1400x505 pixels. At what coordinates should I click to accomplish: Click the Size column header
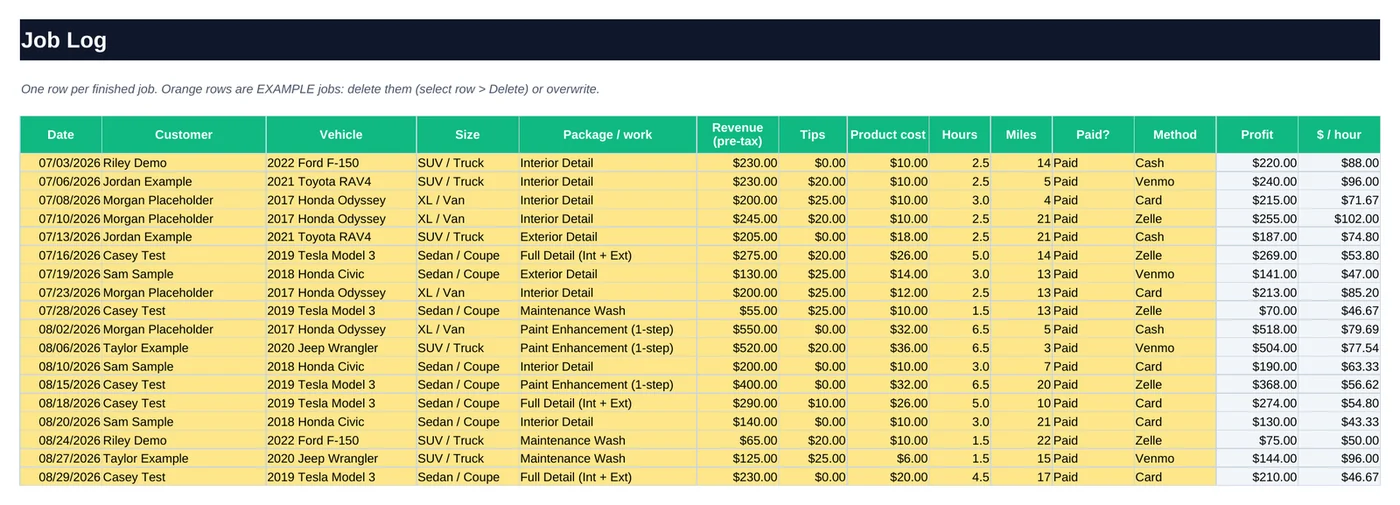pyautogui.click(x=467, y=135)
